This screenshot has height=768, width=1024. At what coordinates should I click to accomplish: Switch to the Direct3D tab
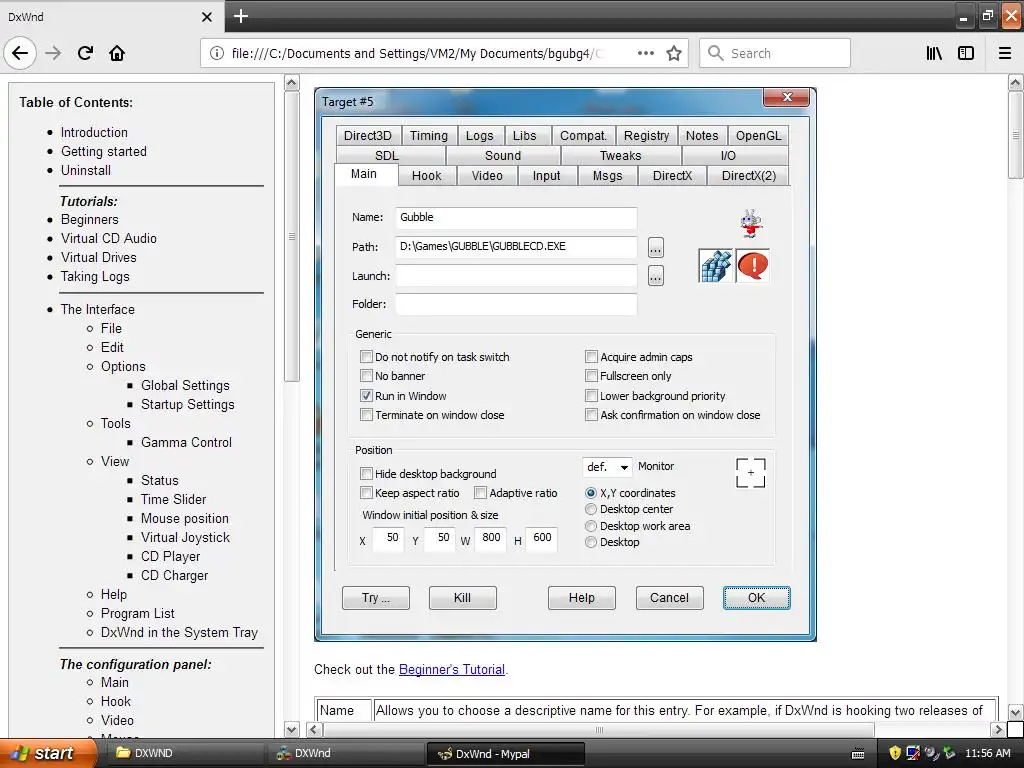[368, 136]
